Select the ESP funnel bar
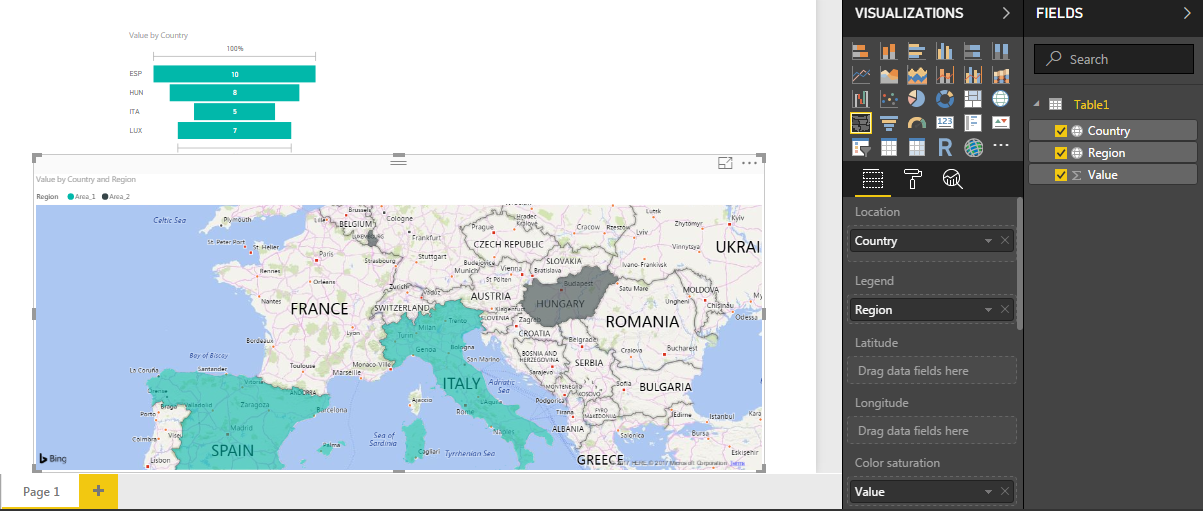Viewport: 1203px width, 511px height. click(234, 74)
